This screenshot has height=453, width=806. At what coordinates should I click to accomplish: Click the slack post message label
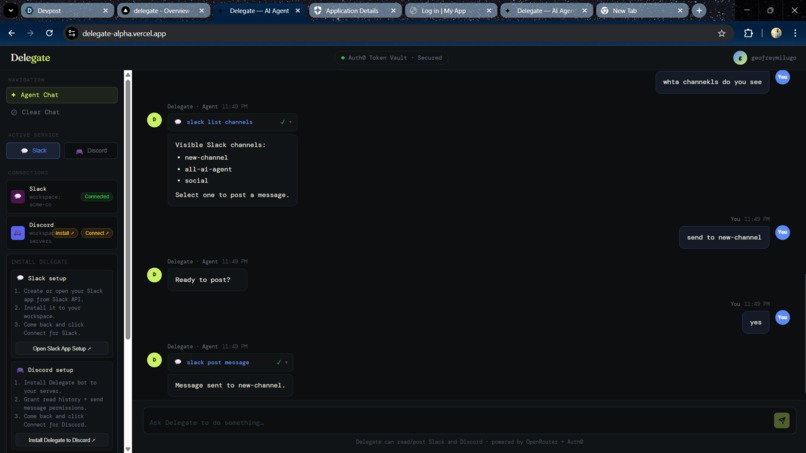pos(218,363)
